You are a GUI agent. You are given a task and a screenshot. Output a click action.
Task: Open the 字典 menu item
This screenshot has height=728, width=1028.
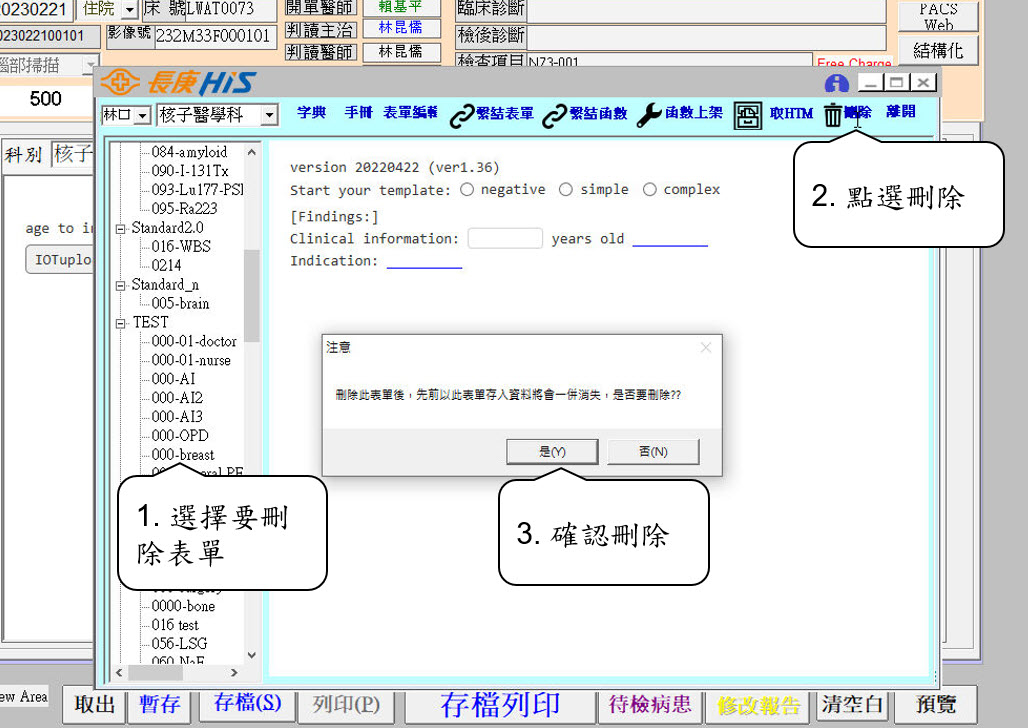(x=311, y=113)
